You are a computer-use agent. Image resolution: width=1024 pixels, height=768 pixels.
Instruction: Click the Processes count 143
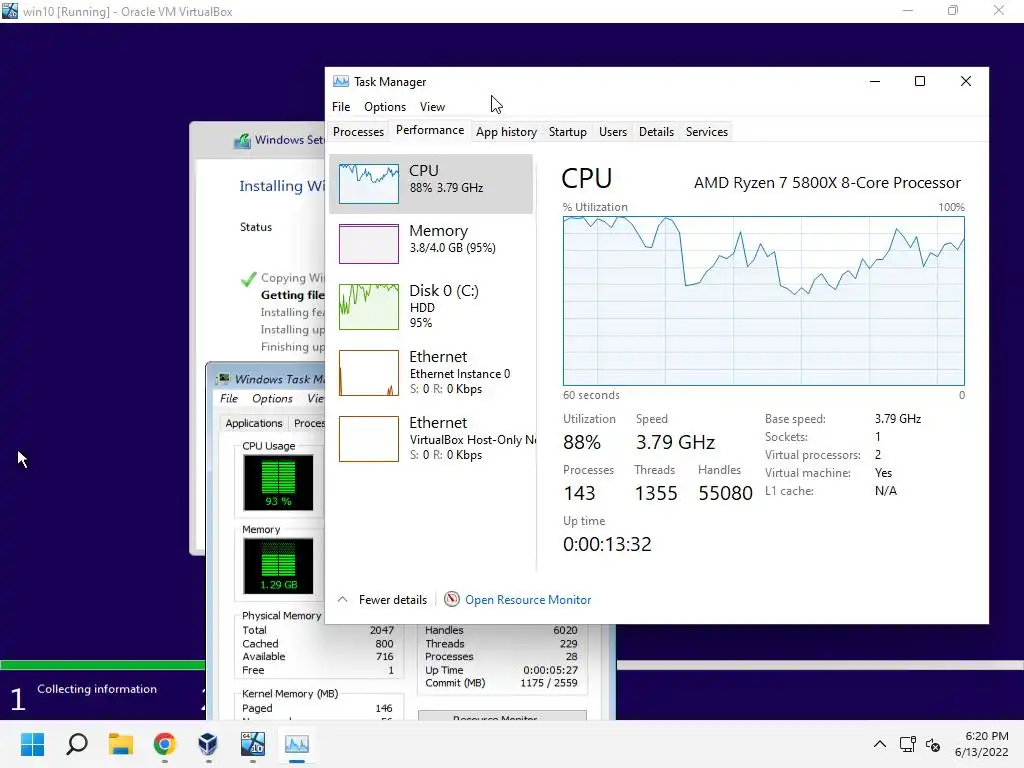[579, 493]
